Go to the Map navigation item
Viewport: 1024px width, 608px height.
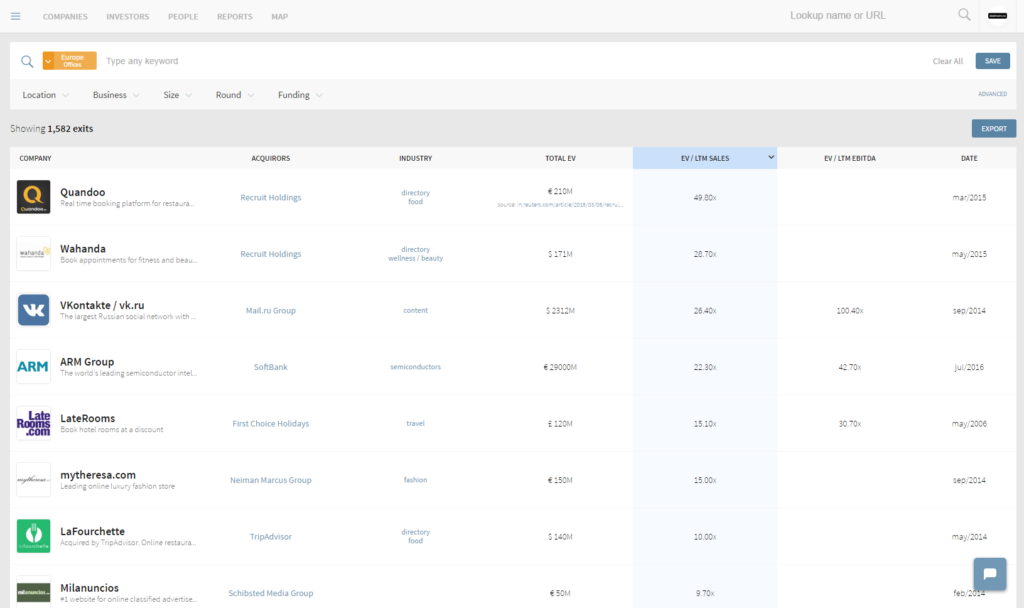(x=279, y=17)
